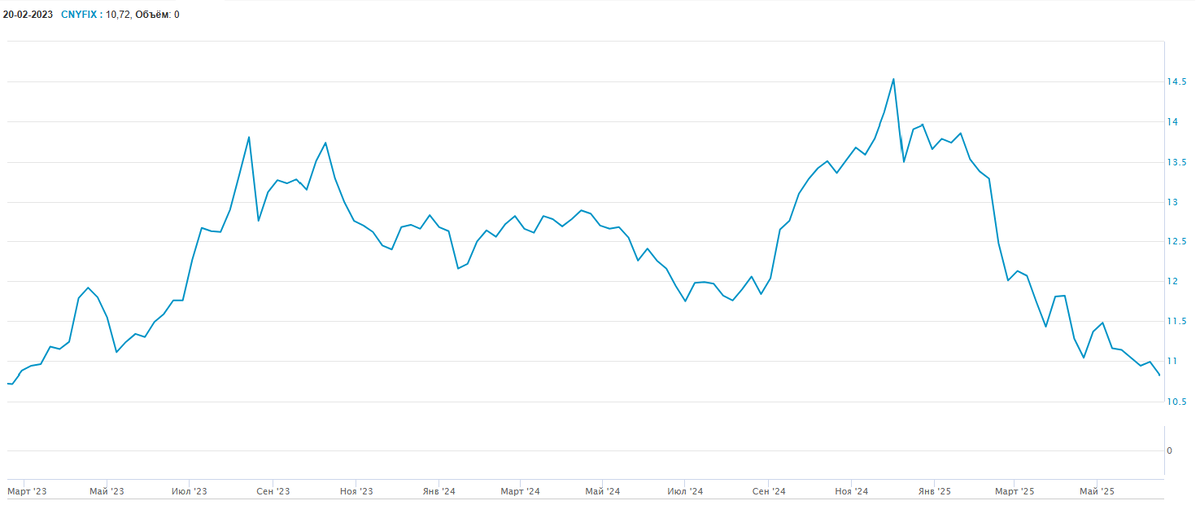1200x514 pixels.
Task: Click the 'Янв '25' x-axis label
Action: tap(934, 491)
